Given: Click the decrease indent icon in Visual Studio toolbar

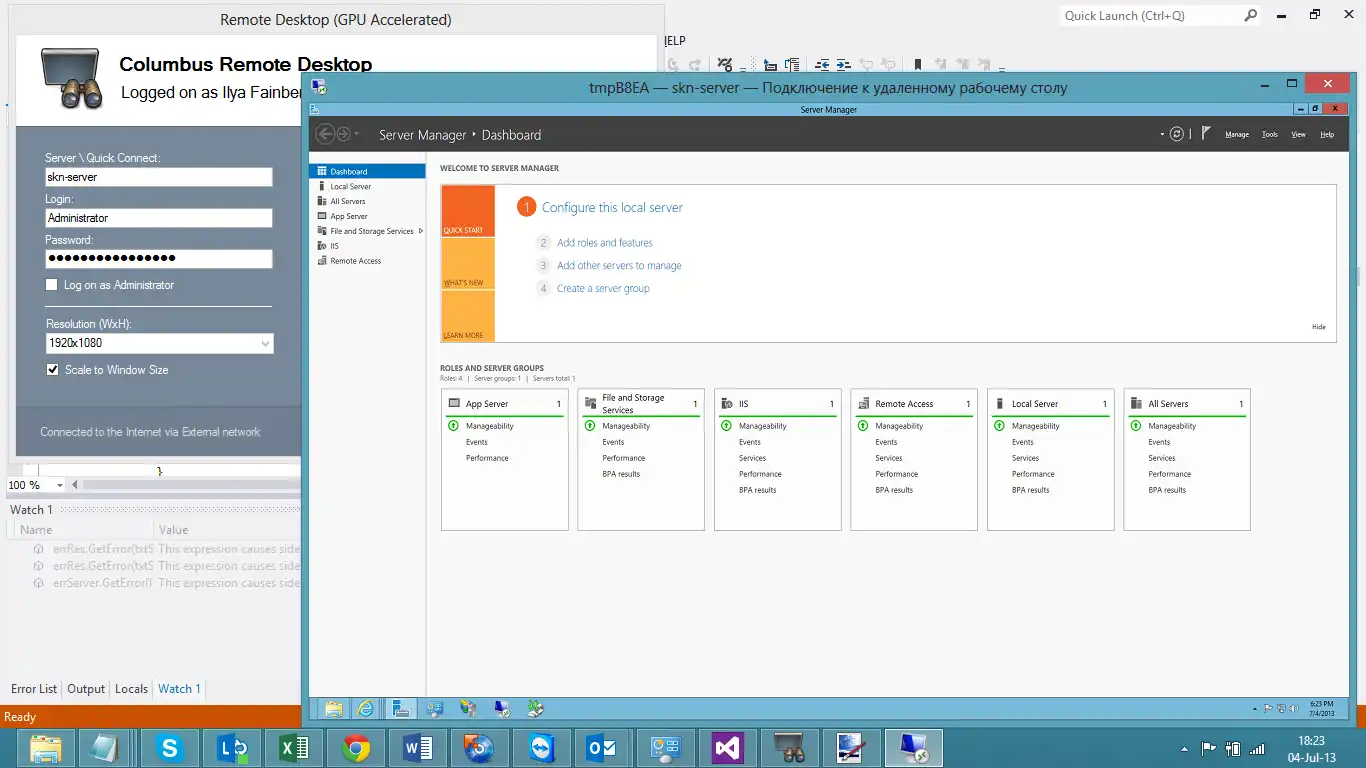Looking at the screenshot, I should [822, 65].
